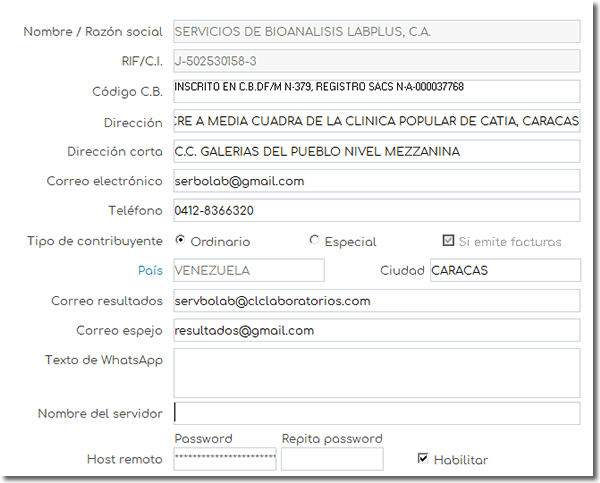Viewport: 600px width, 483px height.
Task: Click the masked Password field
Action: 225,459
